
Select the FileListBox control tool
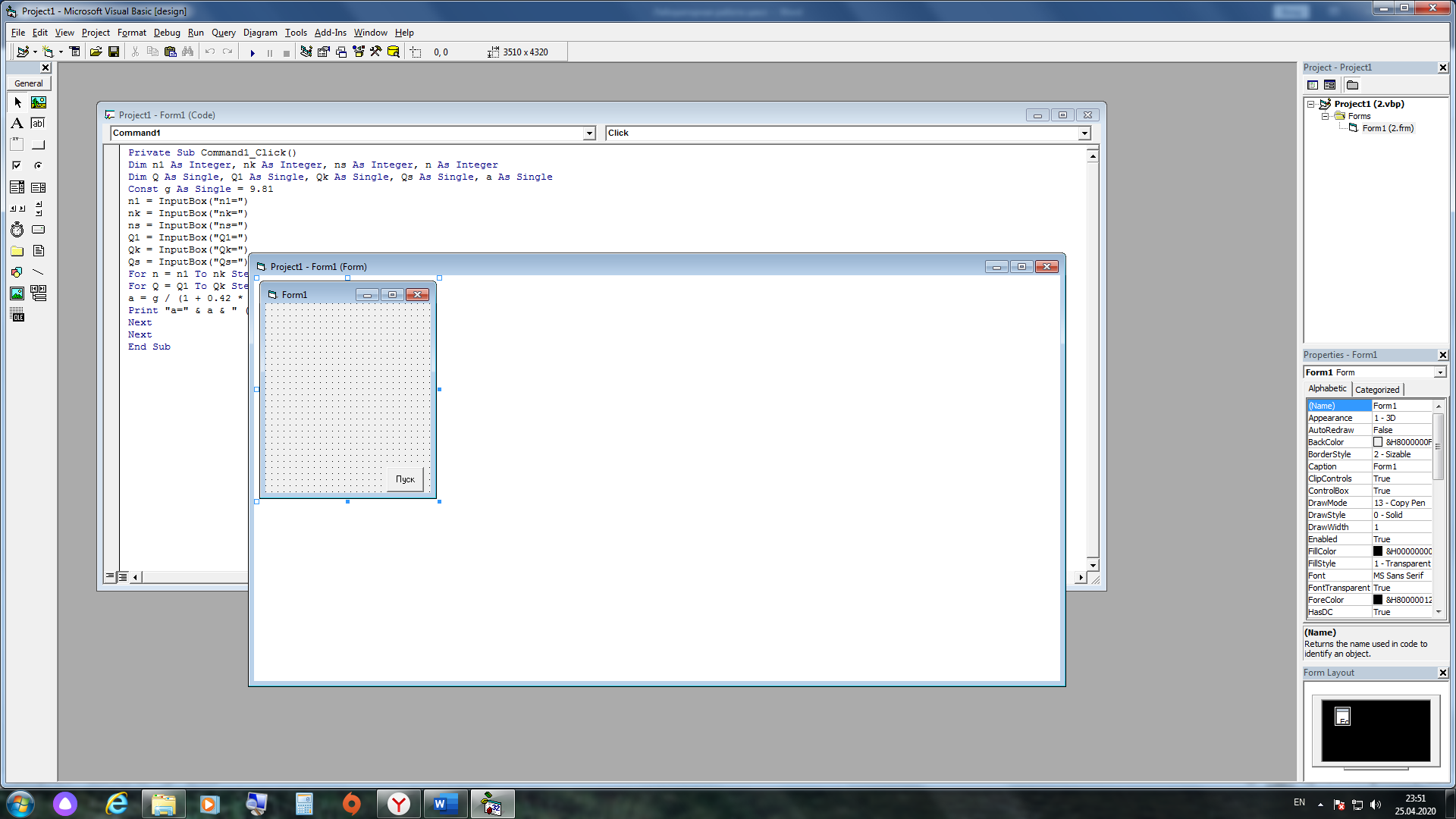[39, 250]
